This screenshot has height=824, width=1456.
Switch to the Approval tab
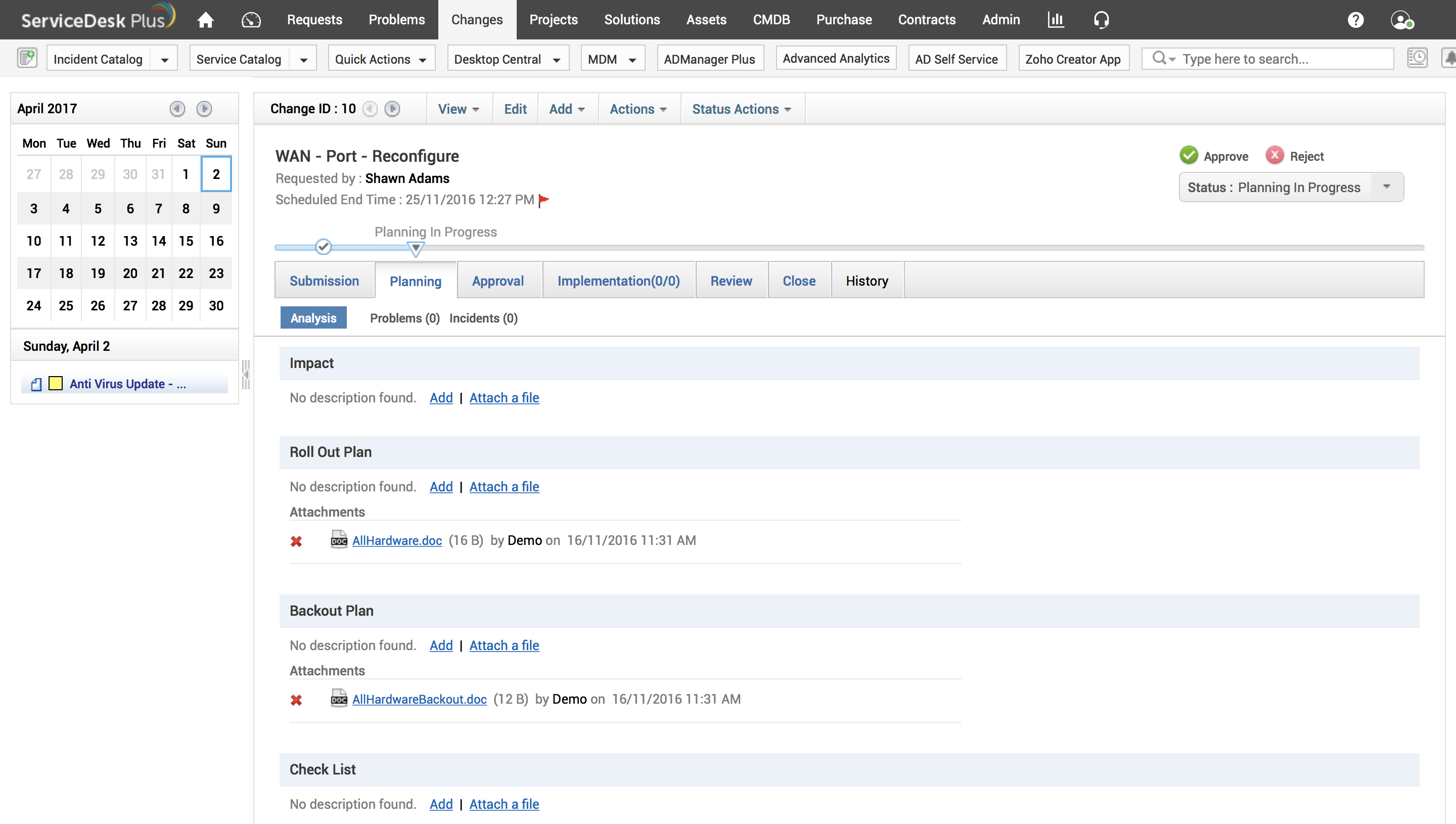click(x=497, y=281)
